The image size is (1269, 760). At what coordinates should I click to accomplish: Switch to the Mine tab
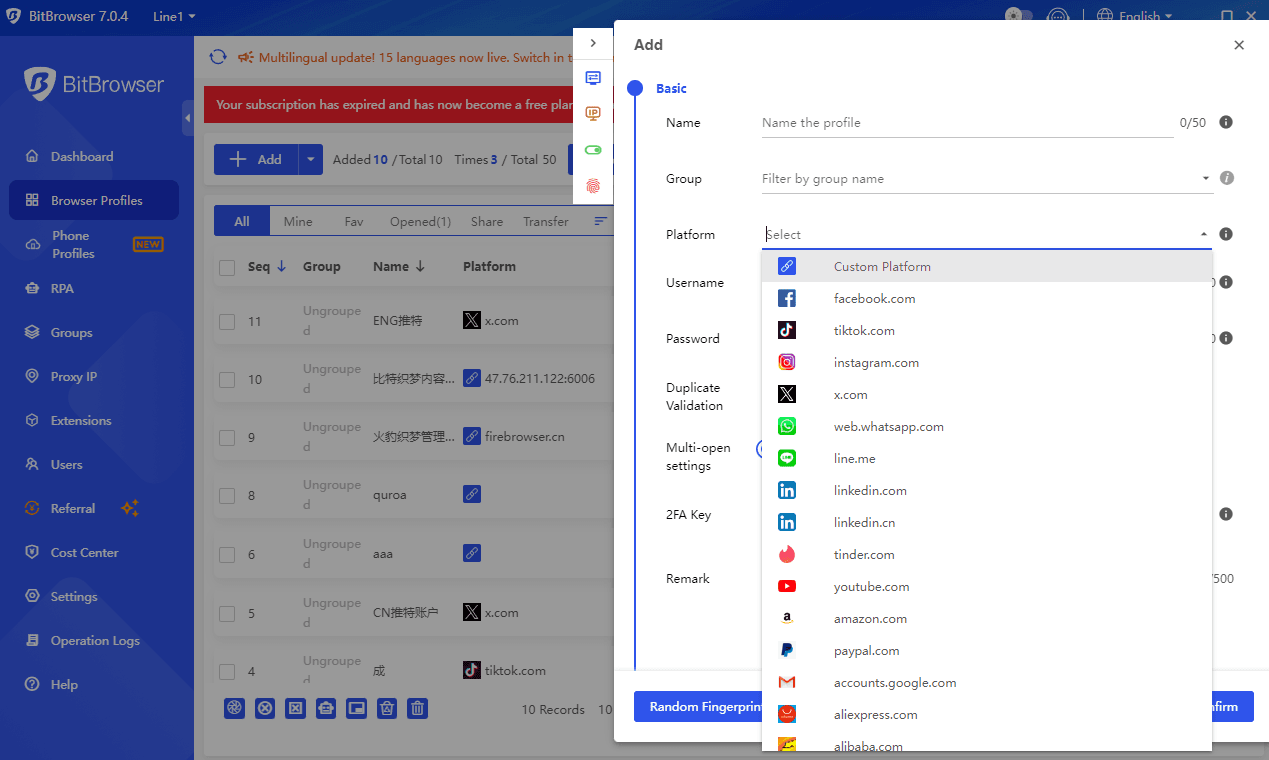pyautogui.click(x=298, y=221)
